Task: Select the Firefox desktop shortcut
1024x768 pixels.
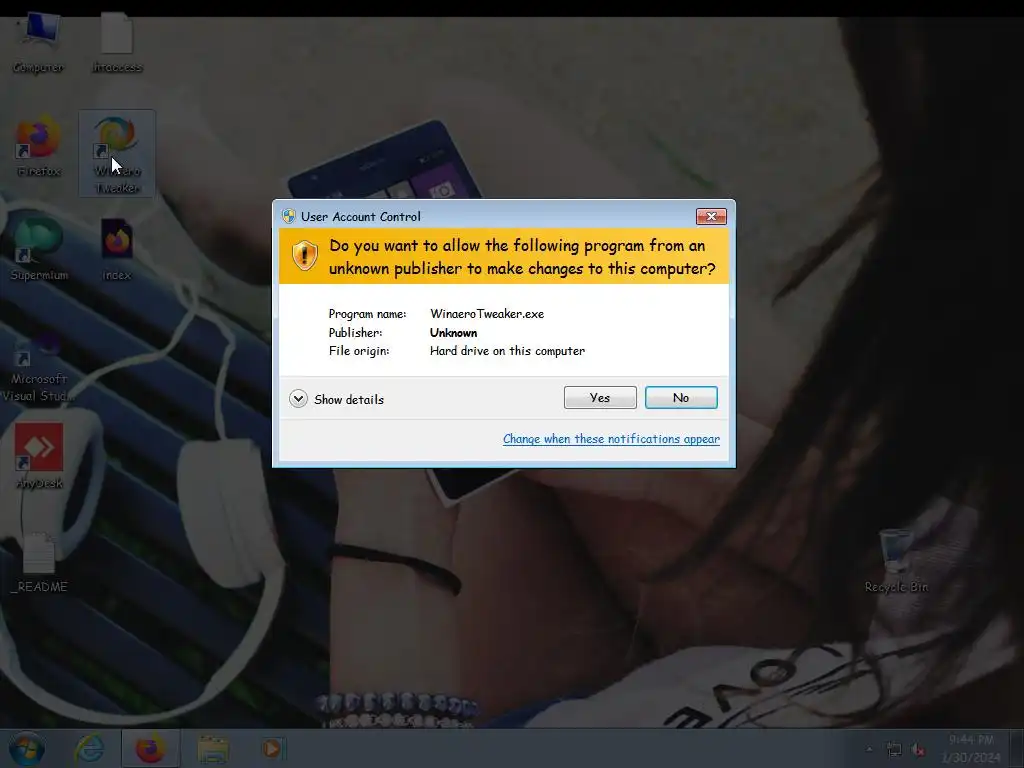Action: (x=39, y=146)
